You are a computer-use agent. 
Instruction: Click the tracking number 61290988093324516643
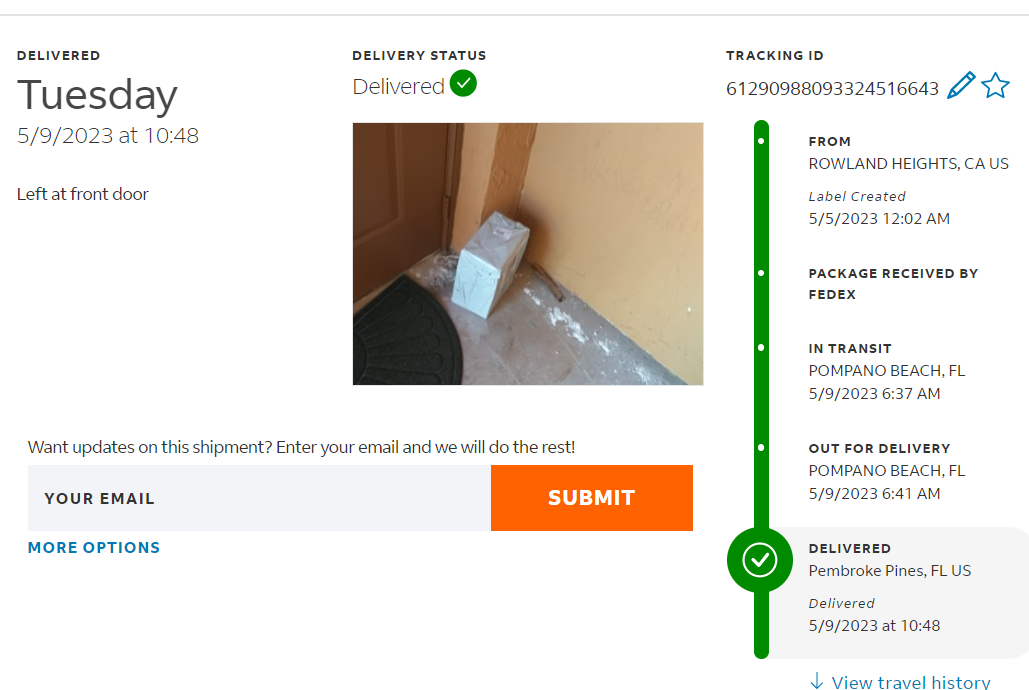coord(832,89)
